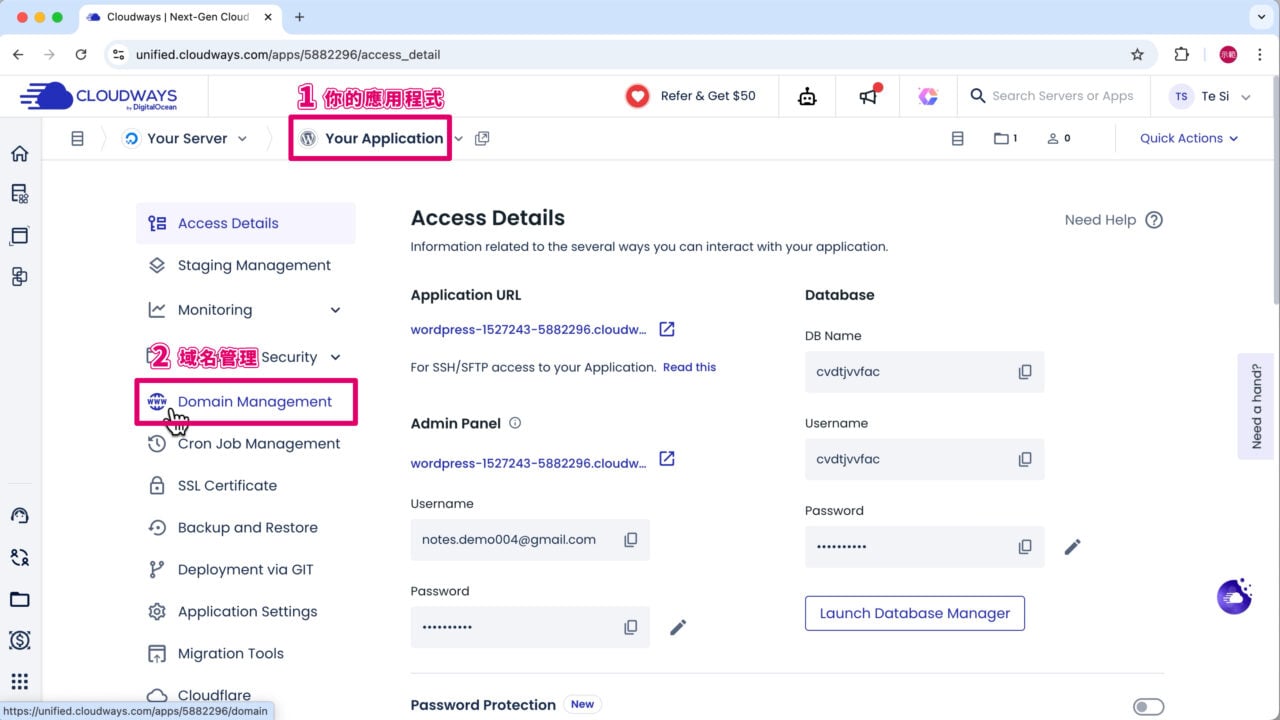1280x720 pixels.
Task: Copy the DB Name using its copy icon
Action: tap(1024, 371)
